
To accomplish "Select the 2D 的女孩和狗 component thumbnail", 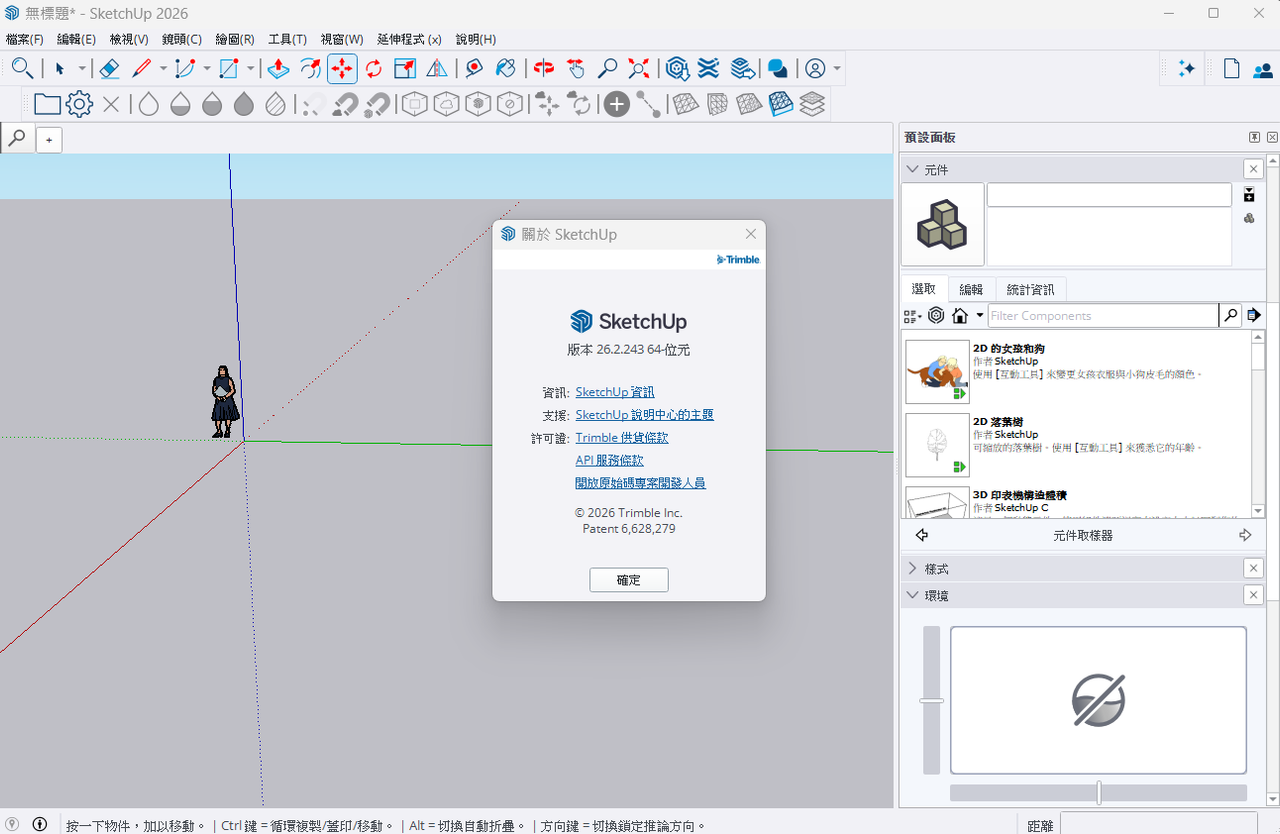I will point(938,372).
